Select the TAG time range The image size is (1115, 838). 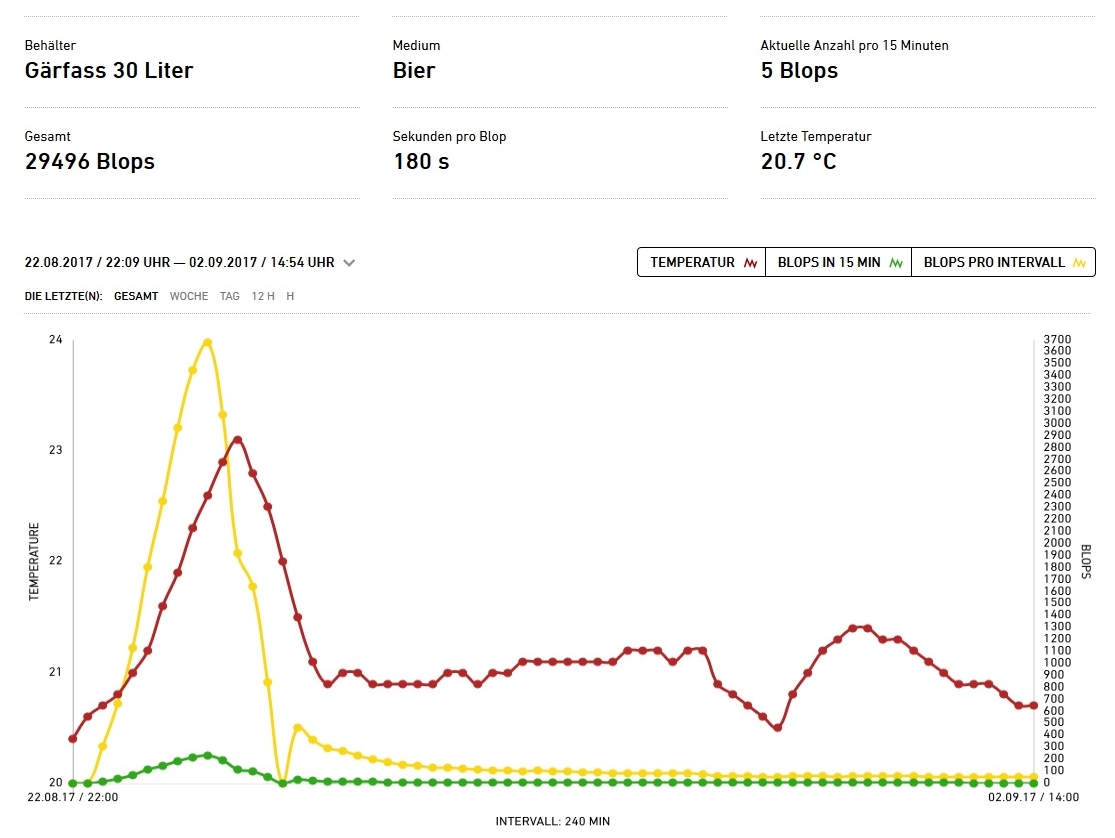[230, 296]
